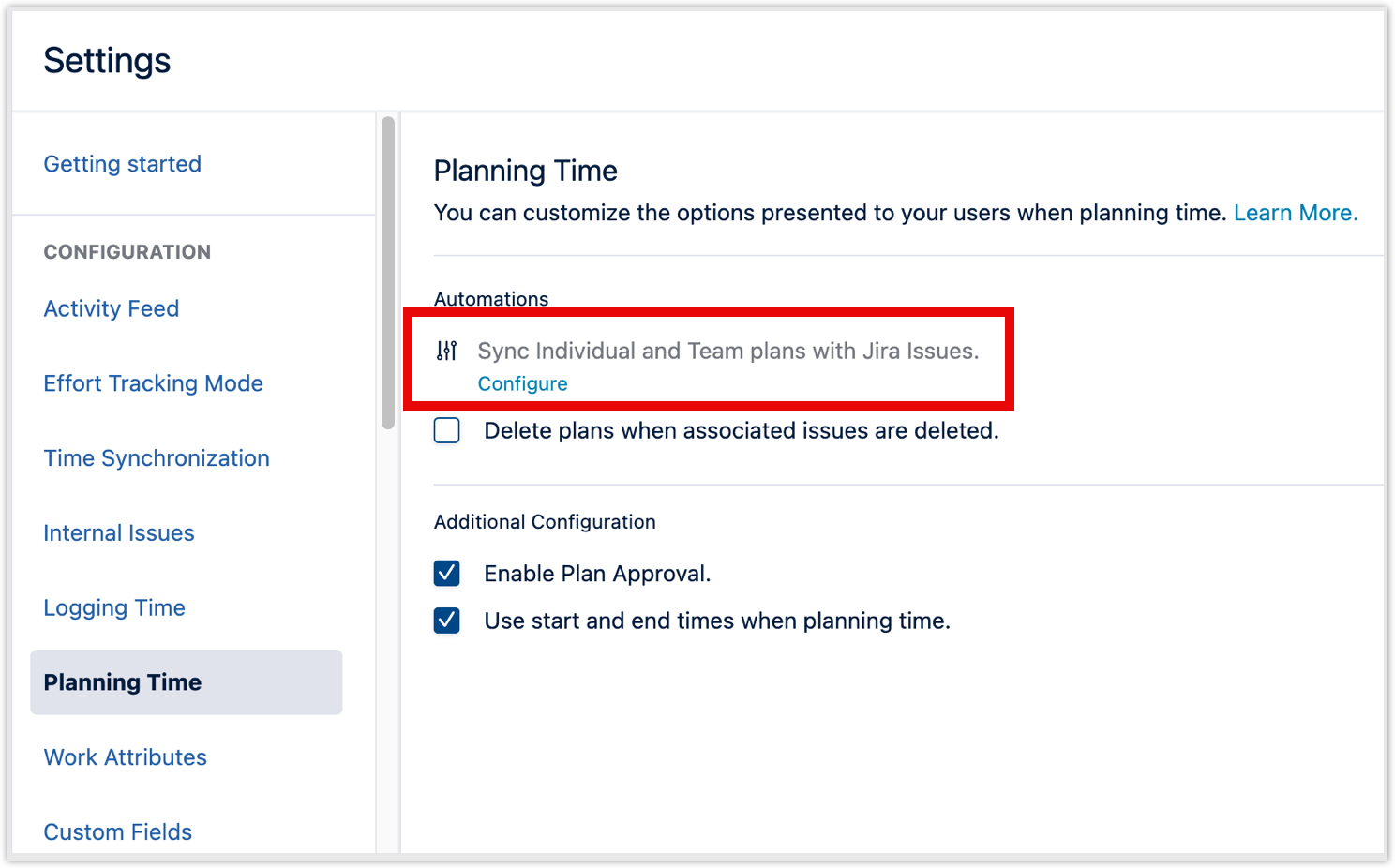Select the Planning Time sidebar item
1395x868 pixels.
point(122,682)
